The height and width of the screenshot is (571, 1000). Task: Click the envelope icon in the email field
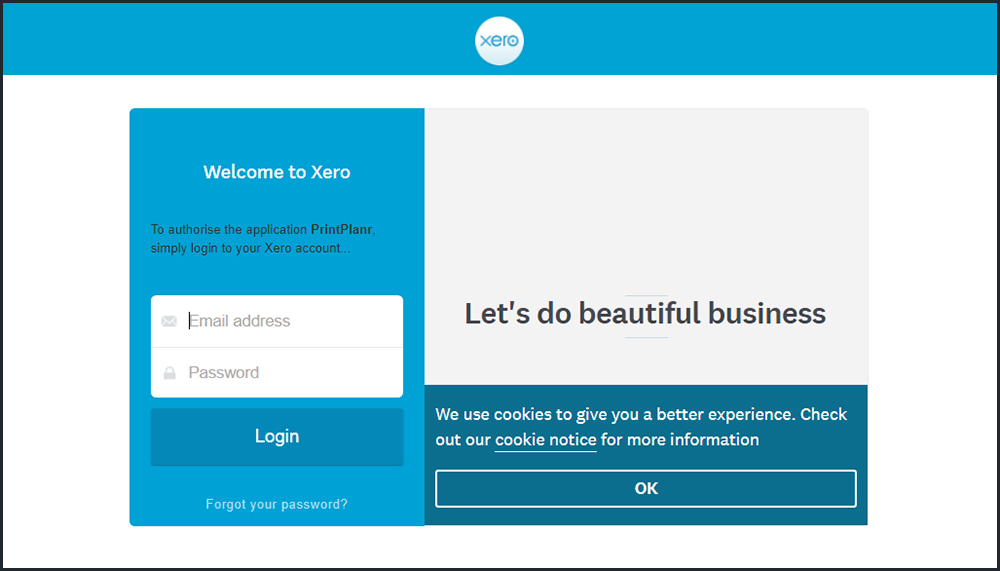coord(169,321)
